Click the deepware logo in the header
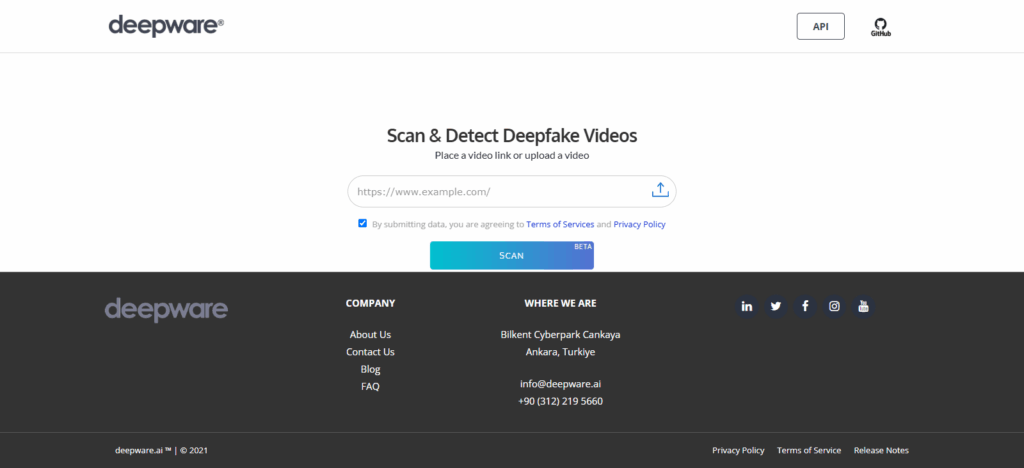This screenshot has width=1024, height=468. [x=166, y=26]
